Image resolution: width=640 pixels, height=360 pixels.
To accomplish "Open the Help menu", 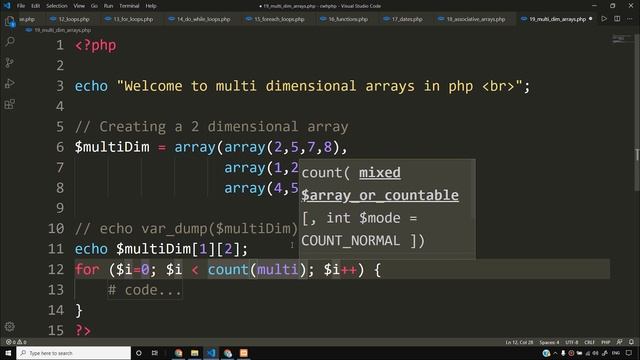I will [x=151, y=6].
